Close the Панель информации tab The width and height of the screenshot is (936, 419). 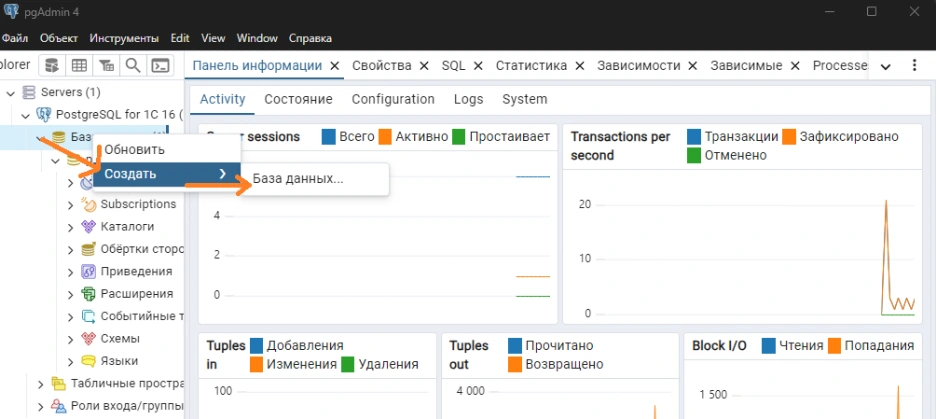(335, 65)
